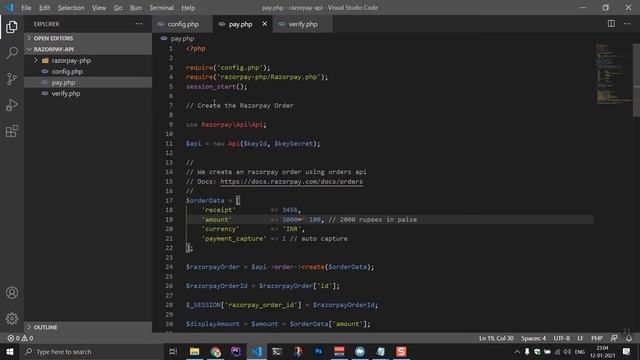
Task: Open the View menu
Action: [x=99, y=8]
